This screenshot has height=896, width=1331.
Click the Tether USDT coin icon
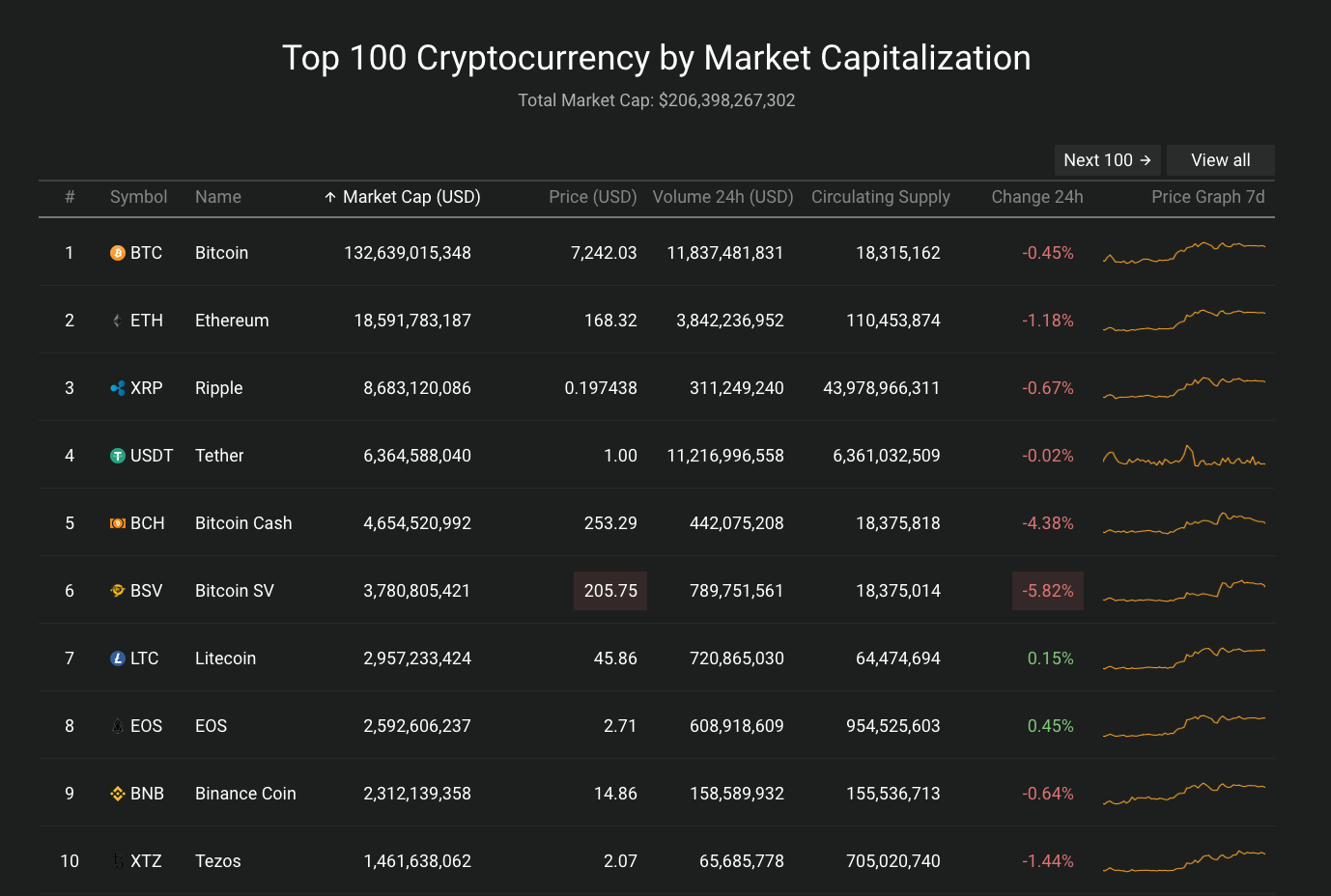(118, 456)
